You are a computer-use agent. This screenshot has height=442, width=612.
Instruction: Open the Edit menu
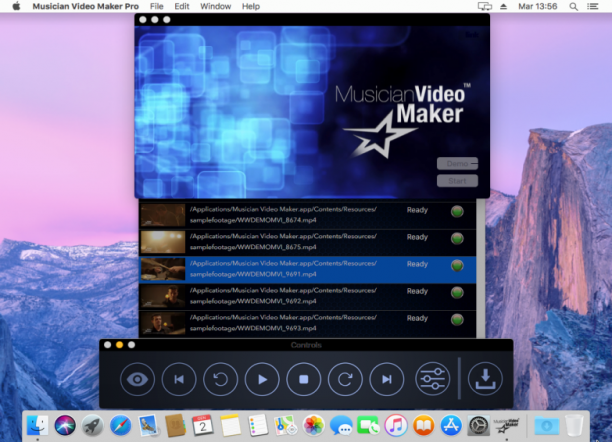(181, 6)
